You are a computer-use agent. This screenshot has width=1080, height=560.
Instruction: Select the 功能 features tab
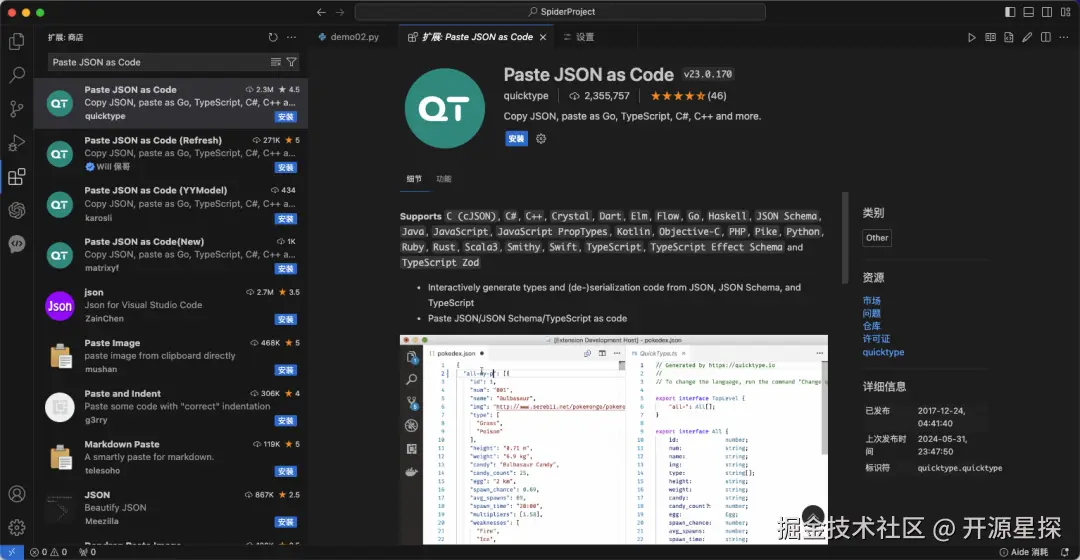point(444,178)
